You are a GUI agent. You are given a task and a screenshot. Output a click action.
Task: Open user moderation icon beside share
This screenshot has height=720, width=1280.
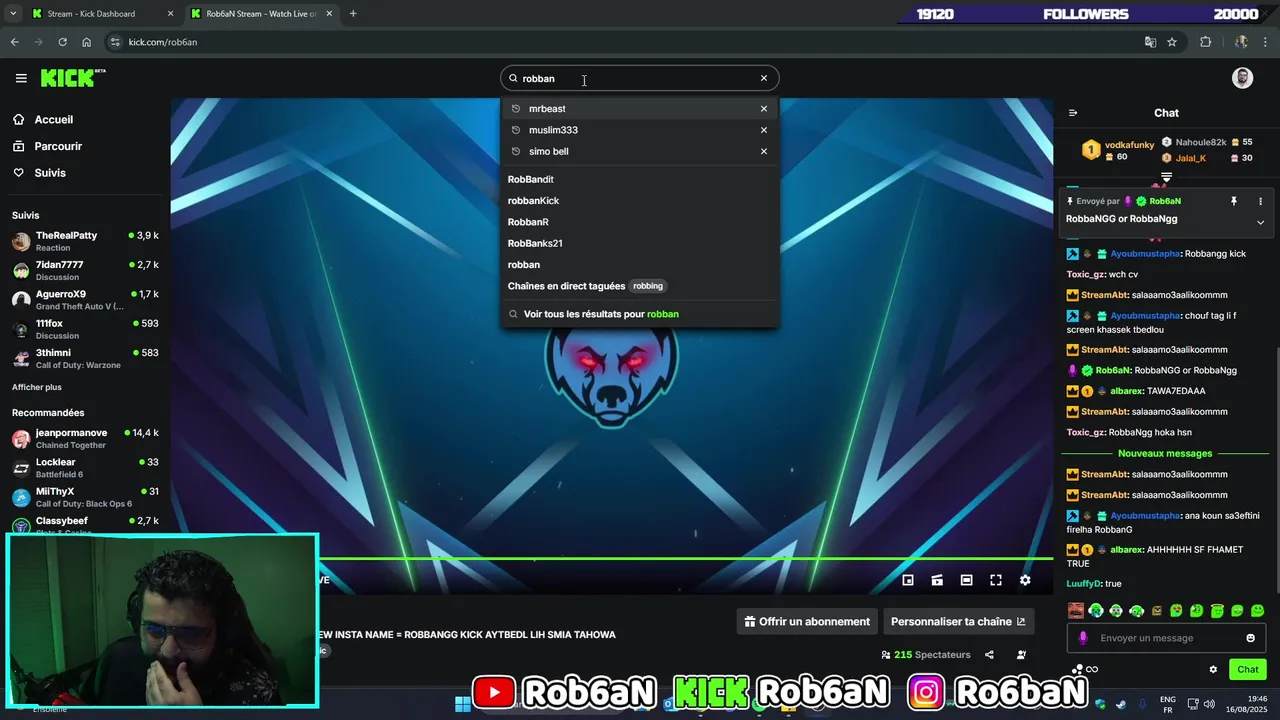click(1021, 655)
